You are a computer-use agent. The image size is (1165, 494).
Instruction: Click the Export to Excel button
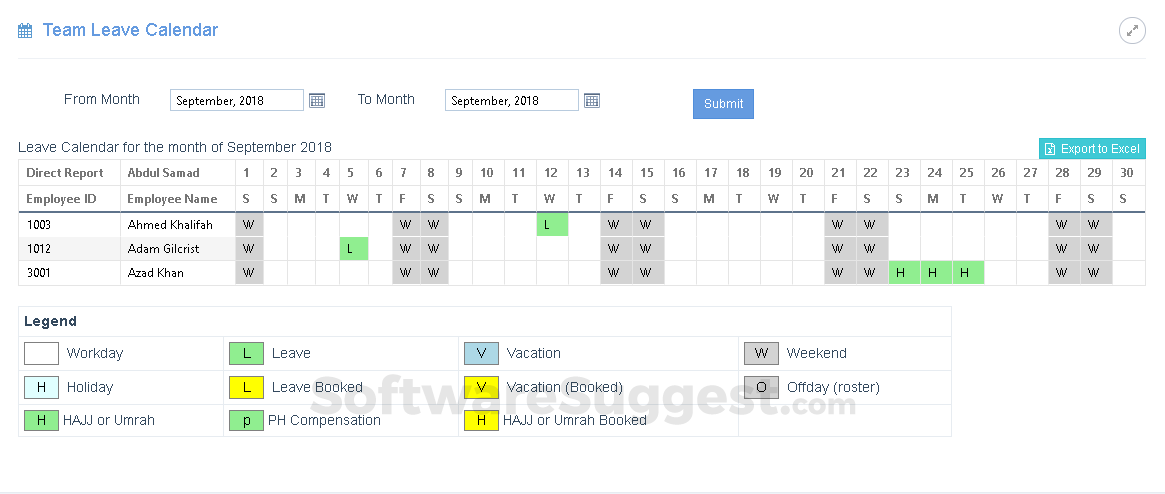point(1092,149)
